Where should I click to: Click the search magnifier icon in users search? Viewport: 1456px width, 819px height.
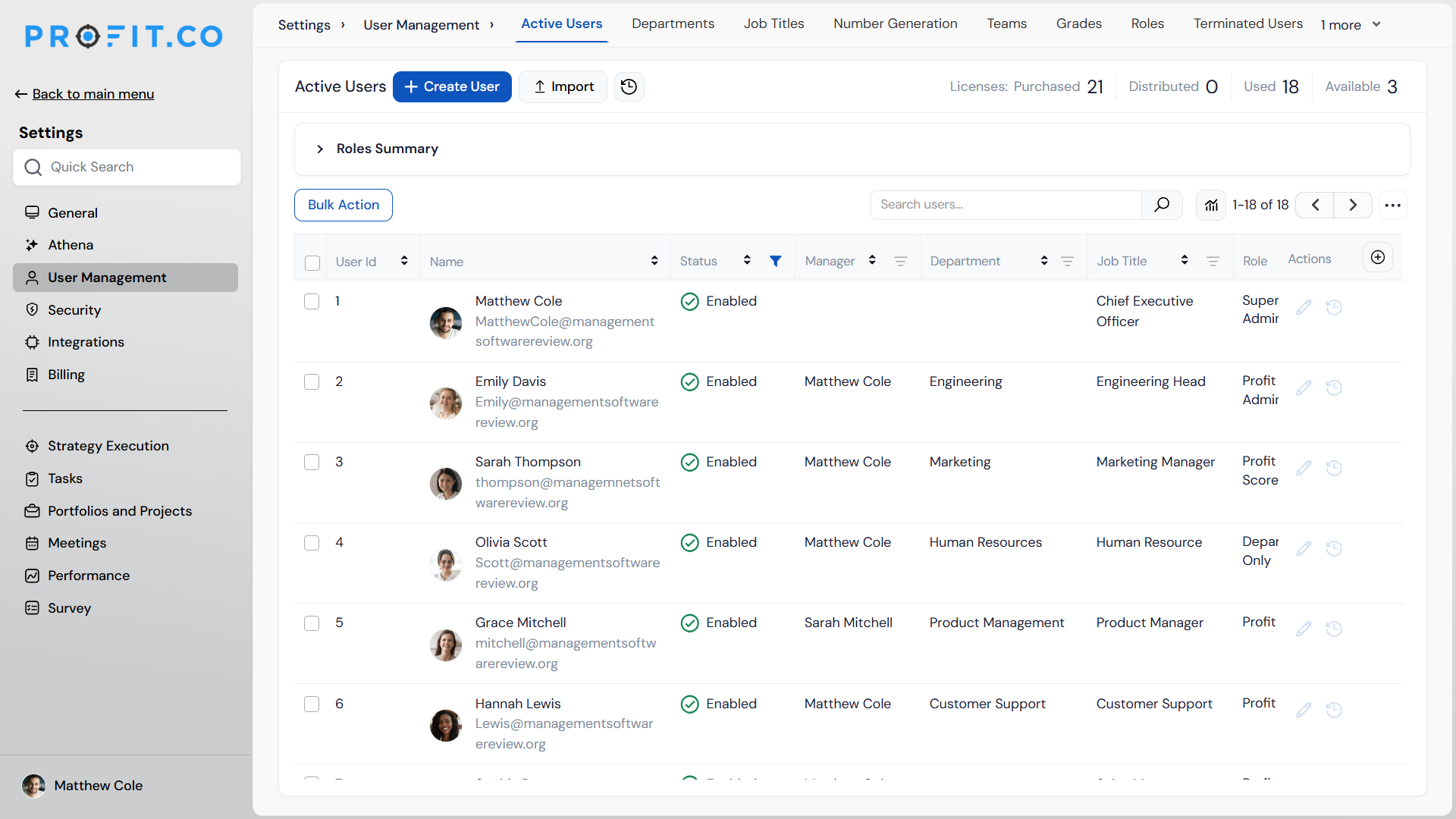[x=1162, y=205]
